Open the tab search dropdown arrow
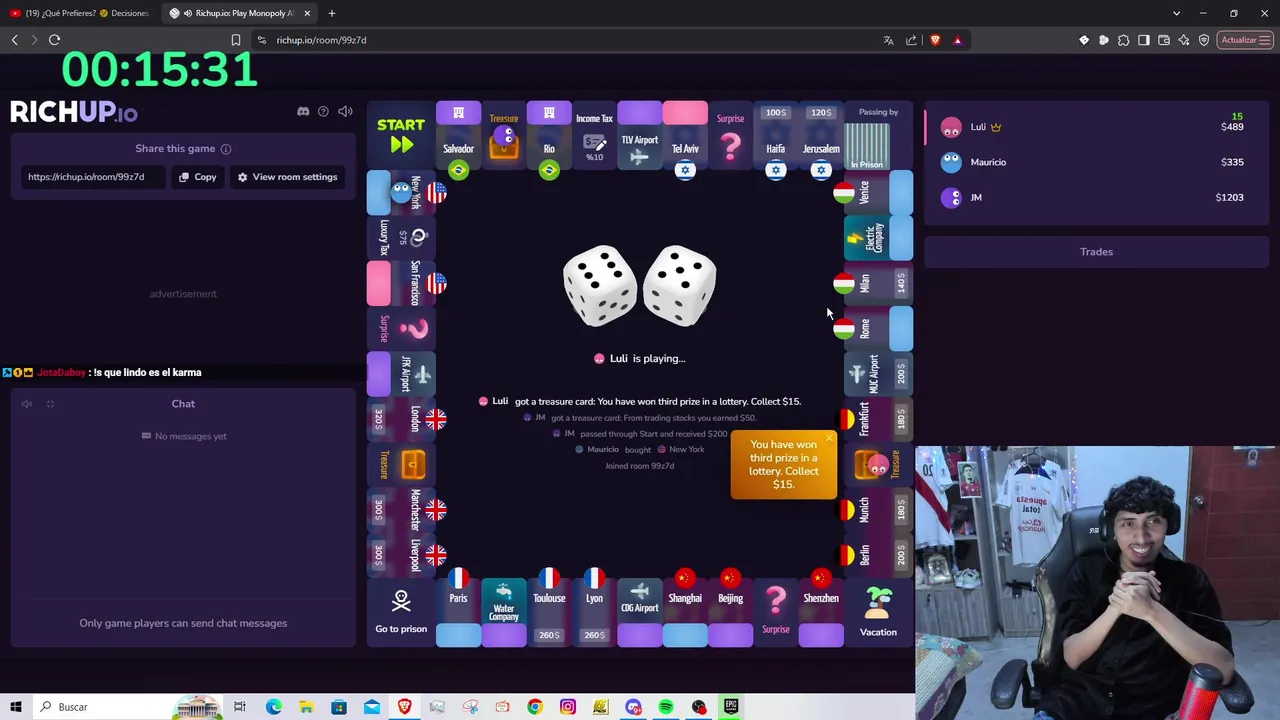 click(x=1177, y=13)
